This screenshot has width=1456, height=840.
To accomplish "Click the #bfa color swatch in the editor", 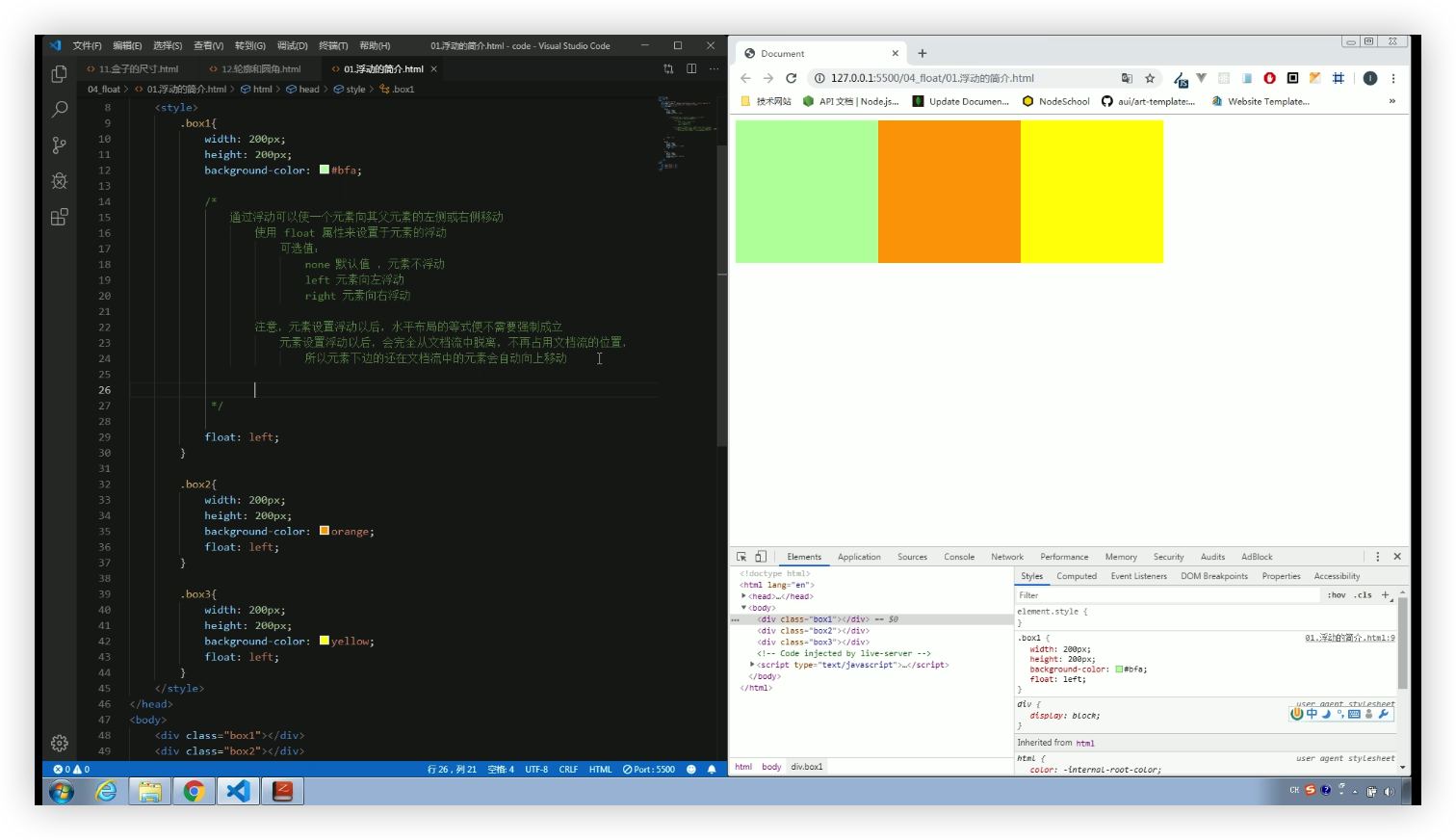I will pos(325,170).
